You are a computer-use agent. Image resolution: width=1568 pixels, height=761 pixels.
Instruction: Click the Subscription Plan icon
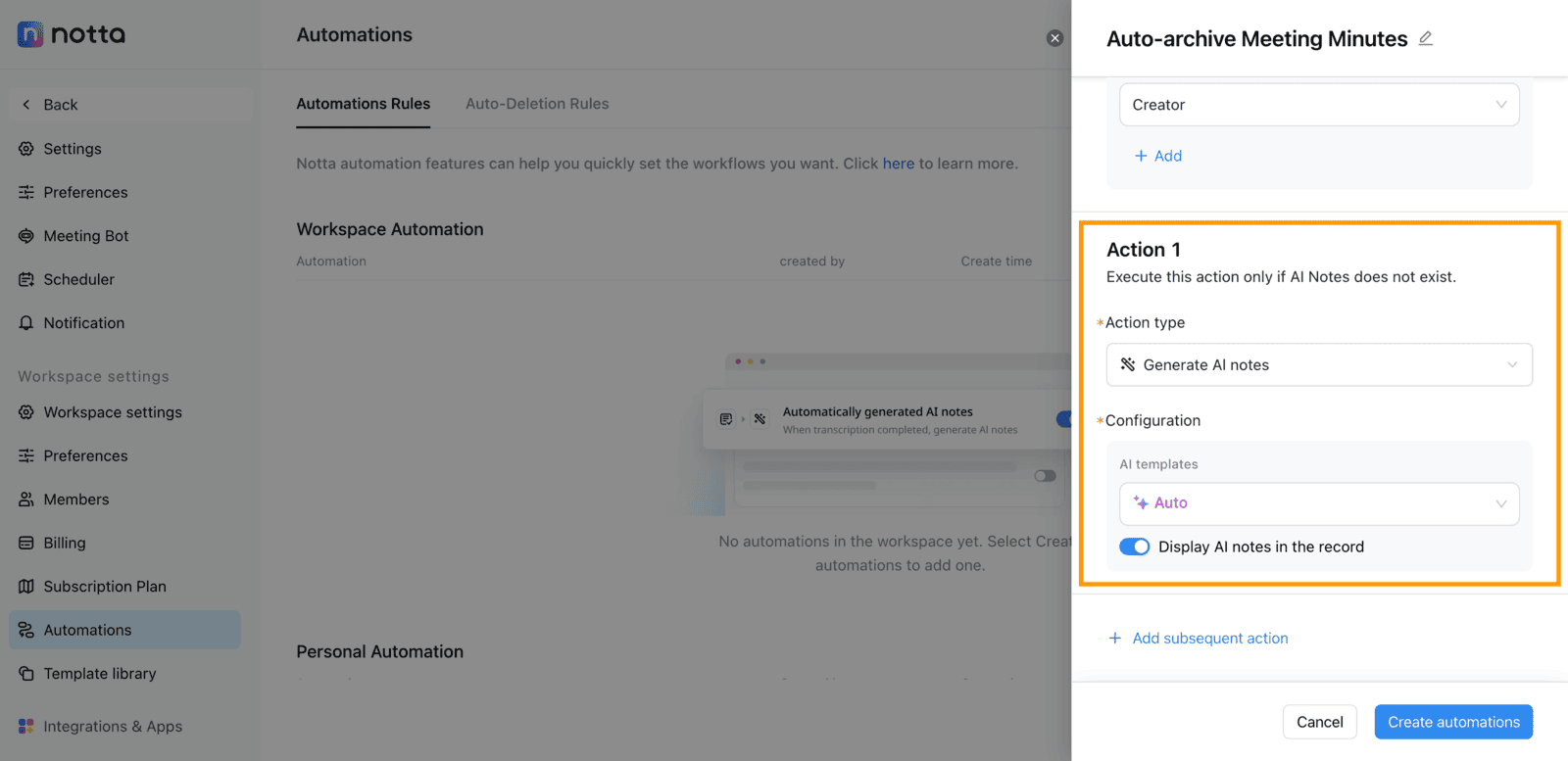26,587
